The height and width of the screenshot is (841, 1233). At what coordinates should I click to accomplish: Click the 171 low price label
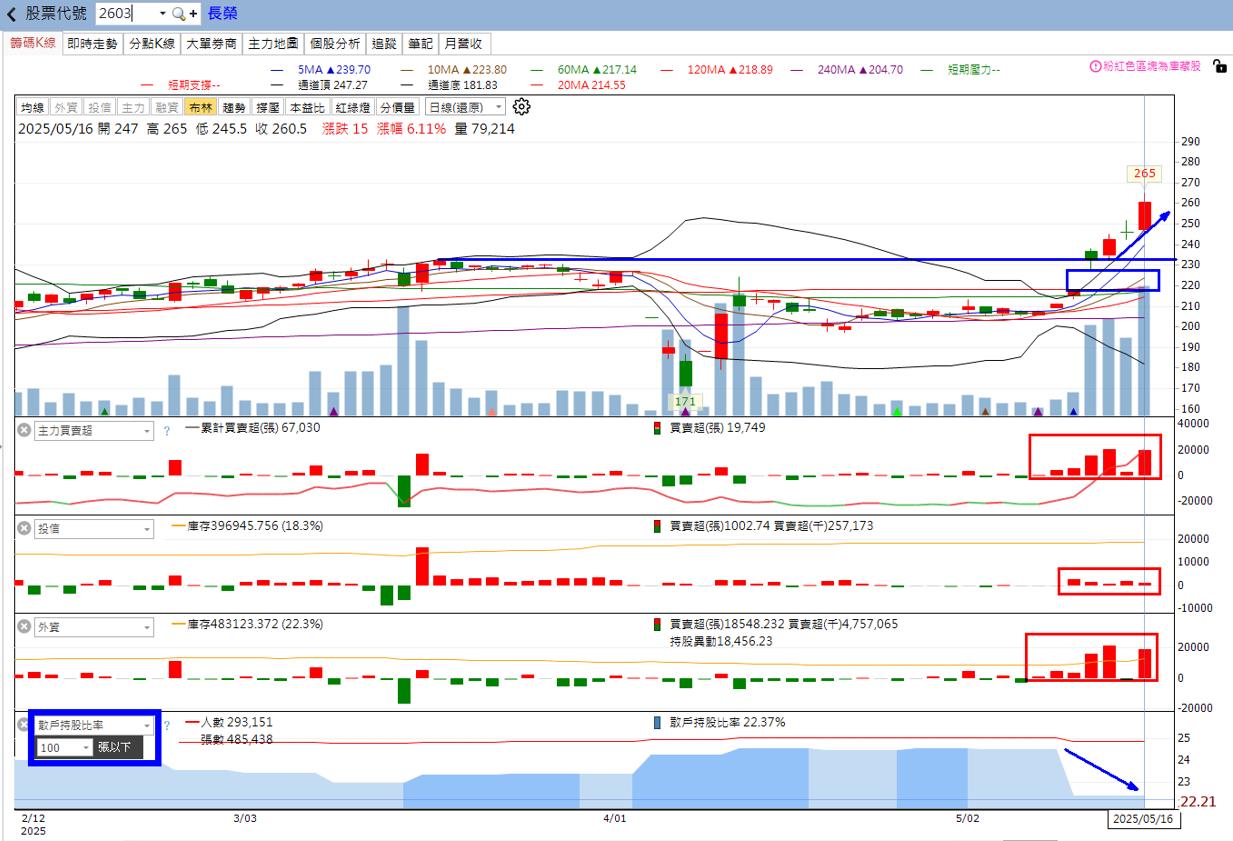685,401
